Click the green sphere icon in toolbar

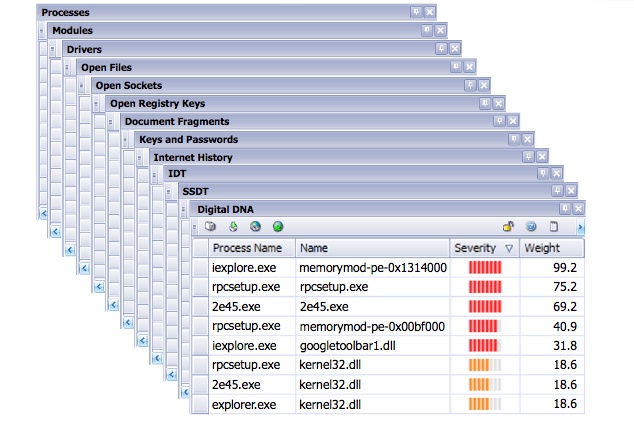278,227
